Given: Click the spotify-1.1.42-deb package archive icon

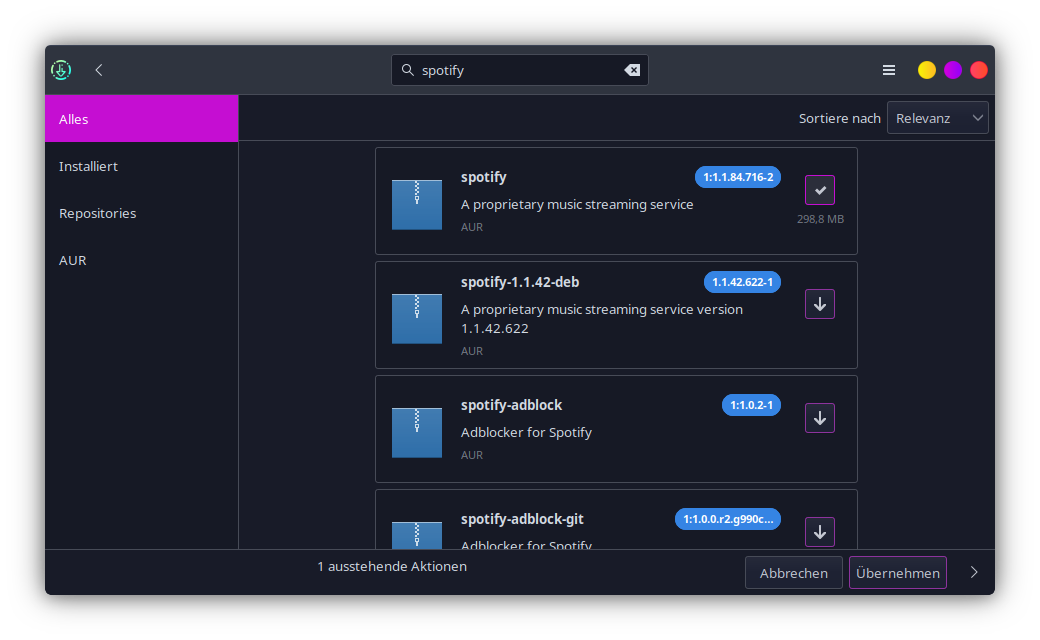Looking at the screenshot, I should click(x=417, y=318).
